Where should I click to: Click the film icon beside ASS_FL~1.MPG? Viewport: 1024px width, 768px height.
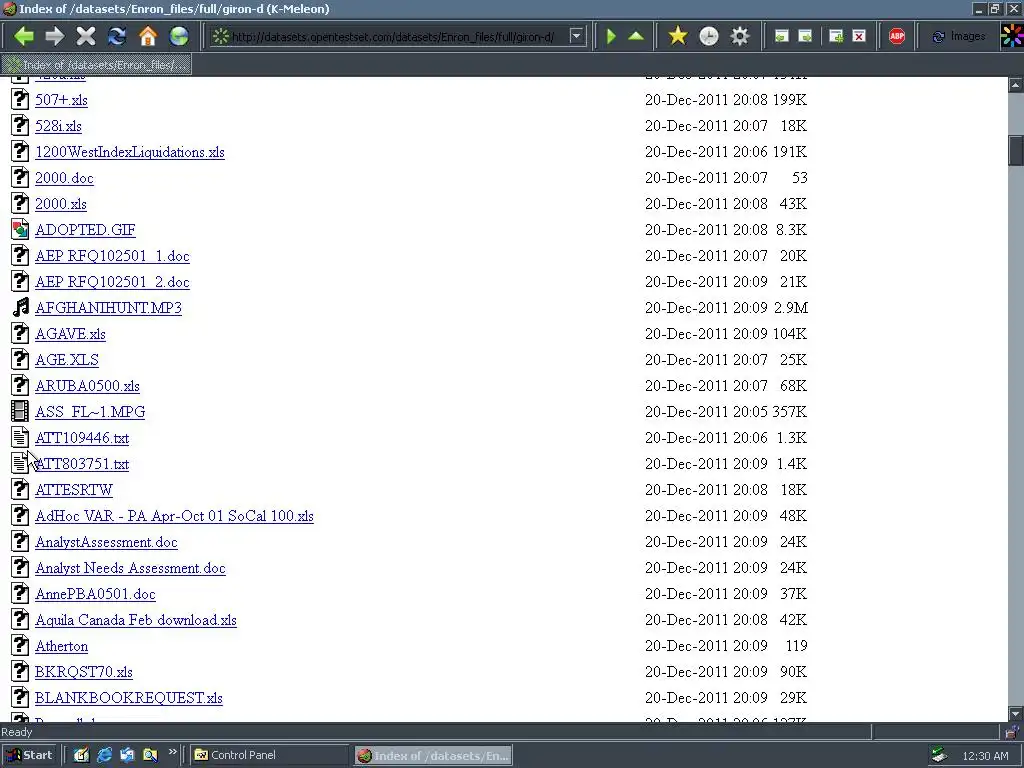20,411
